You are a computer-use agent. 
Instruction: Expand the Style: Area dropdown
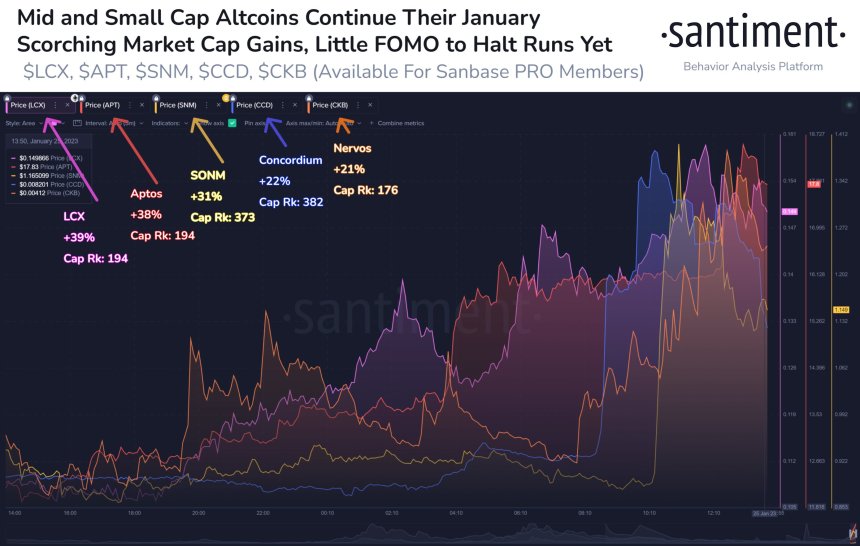[25, 123]
